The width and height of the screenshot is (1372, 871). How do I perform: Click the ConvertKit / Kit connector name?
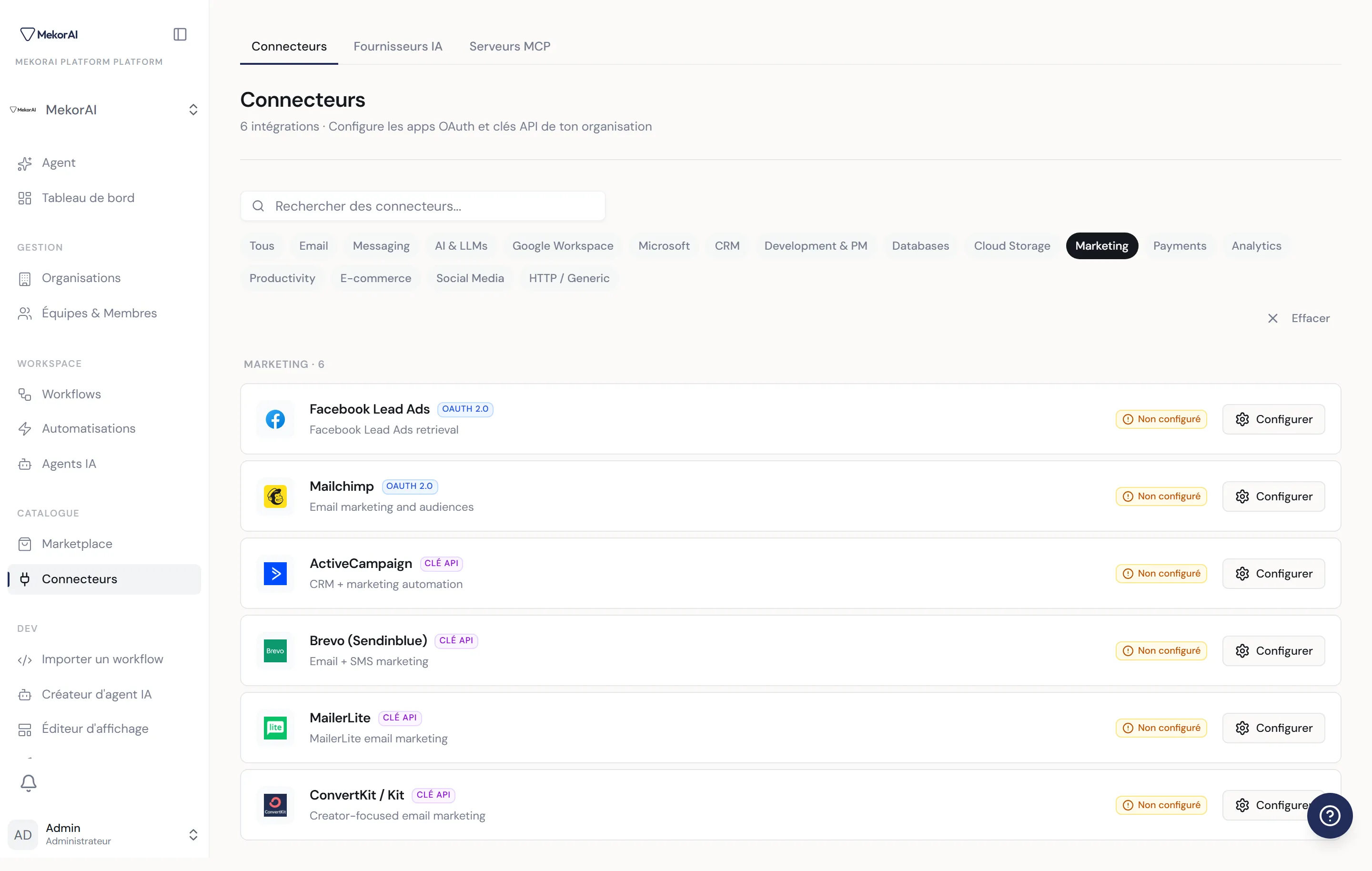[357, 795]
